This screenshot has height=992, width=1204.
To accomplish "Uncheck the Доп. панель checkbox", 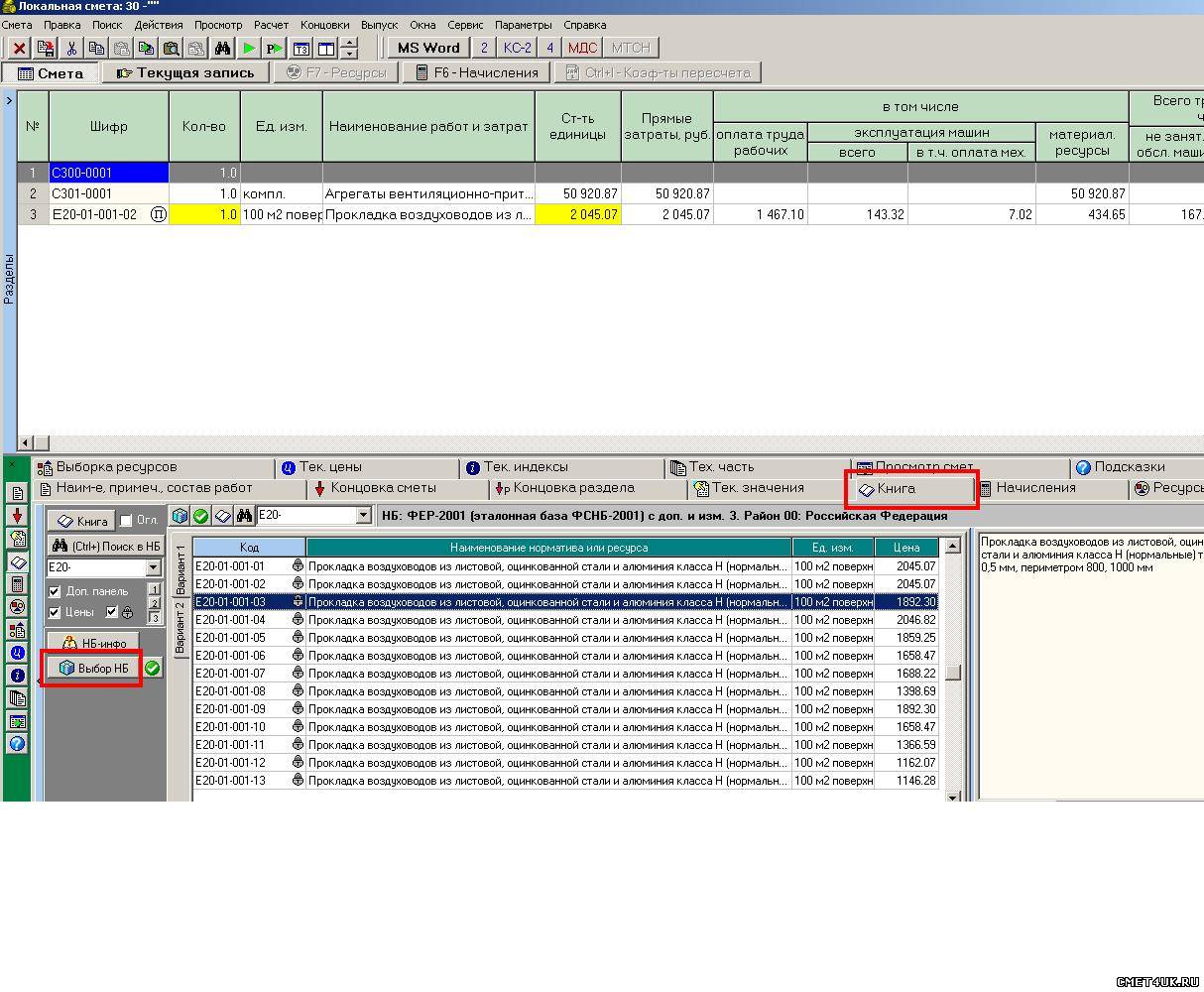I will (55, 592).
